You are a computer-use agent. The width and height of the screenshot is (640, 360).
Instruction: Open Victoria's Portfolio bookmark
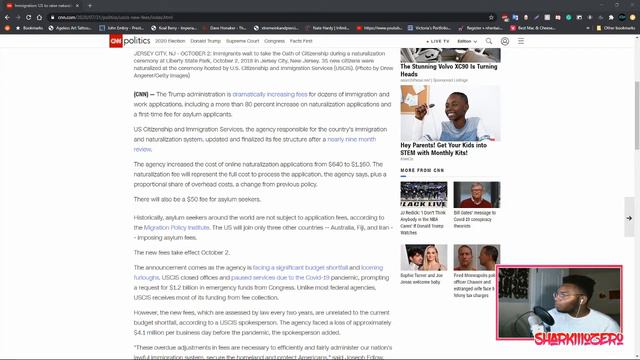coord(429,28)
